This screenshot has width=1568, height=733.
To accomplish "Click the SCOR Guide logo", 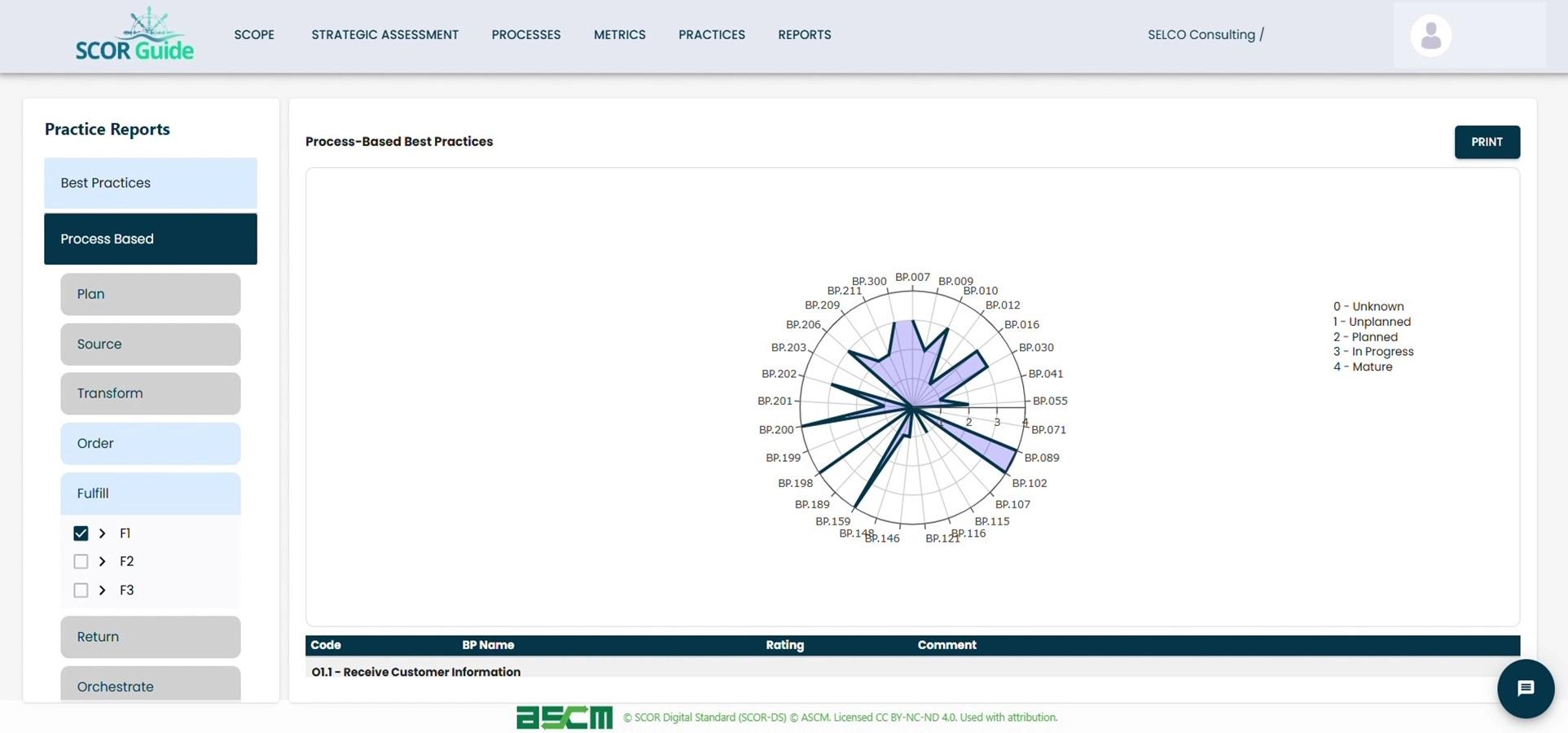I will tap(134, 34).
